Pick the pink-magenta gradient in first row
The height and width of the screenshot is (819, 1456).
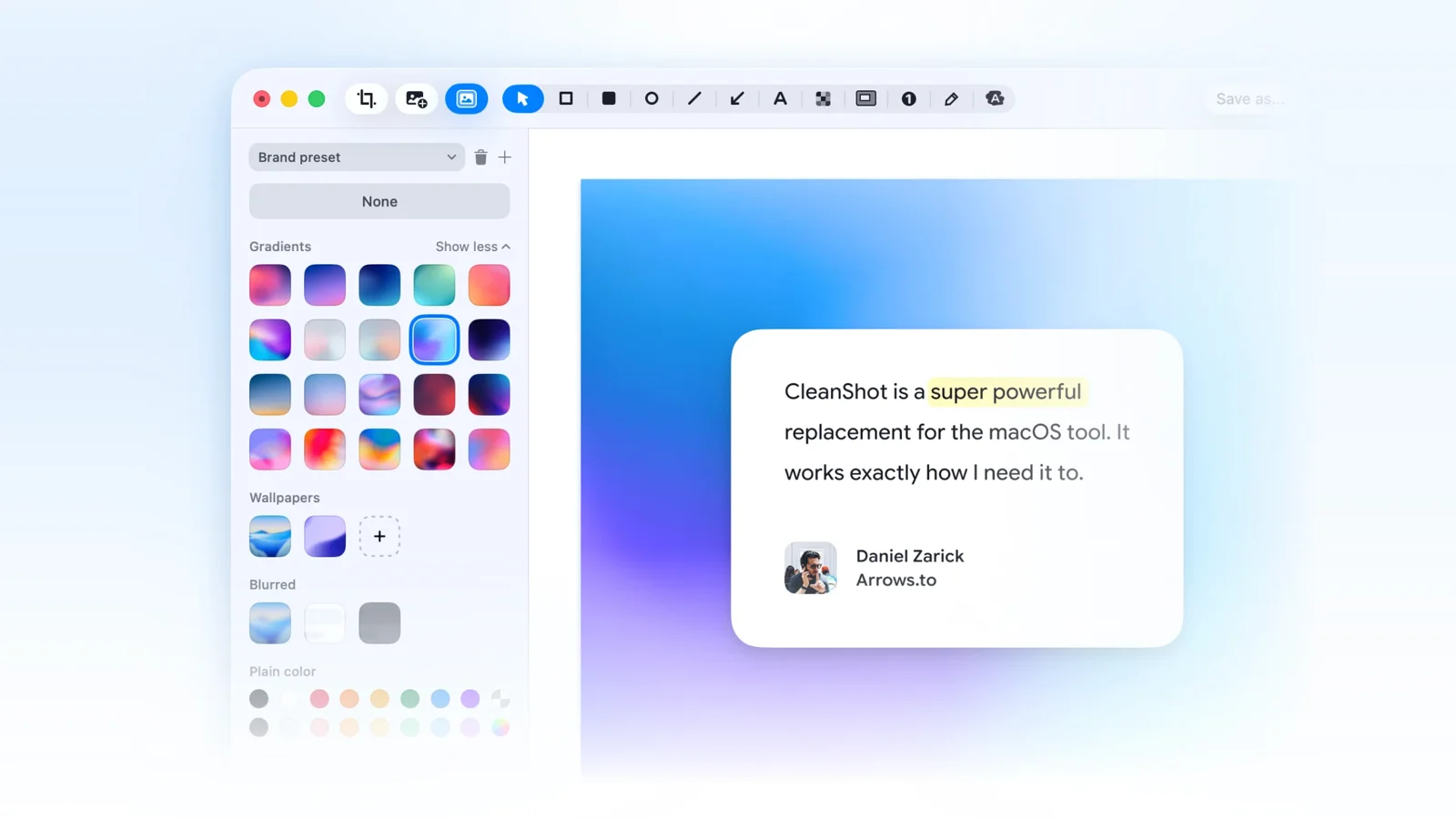point(270,285)
